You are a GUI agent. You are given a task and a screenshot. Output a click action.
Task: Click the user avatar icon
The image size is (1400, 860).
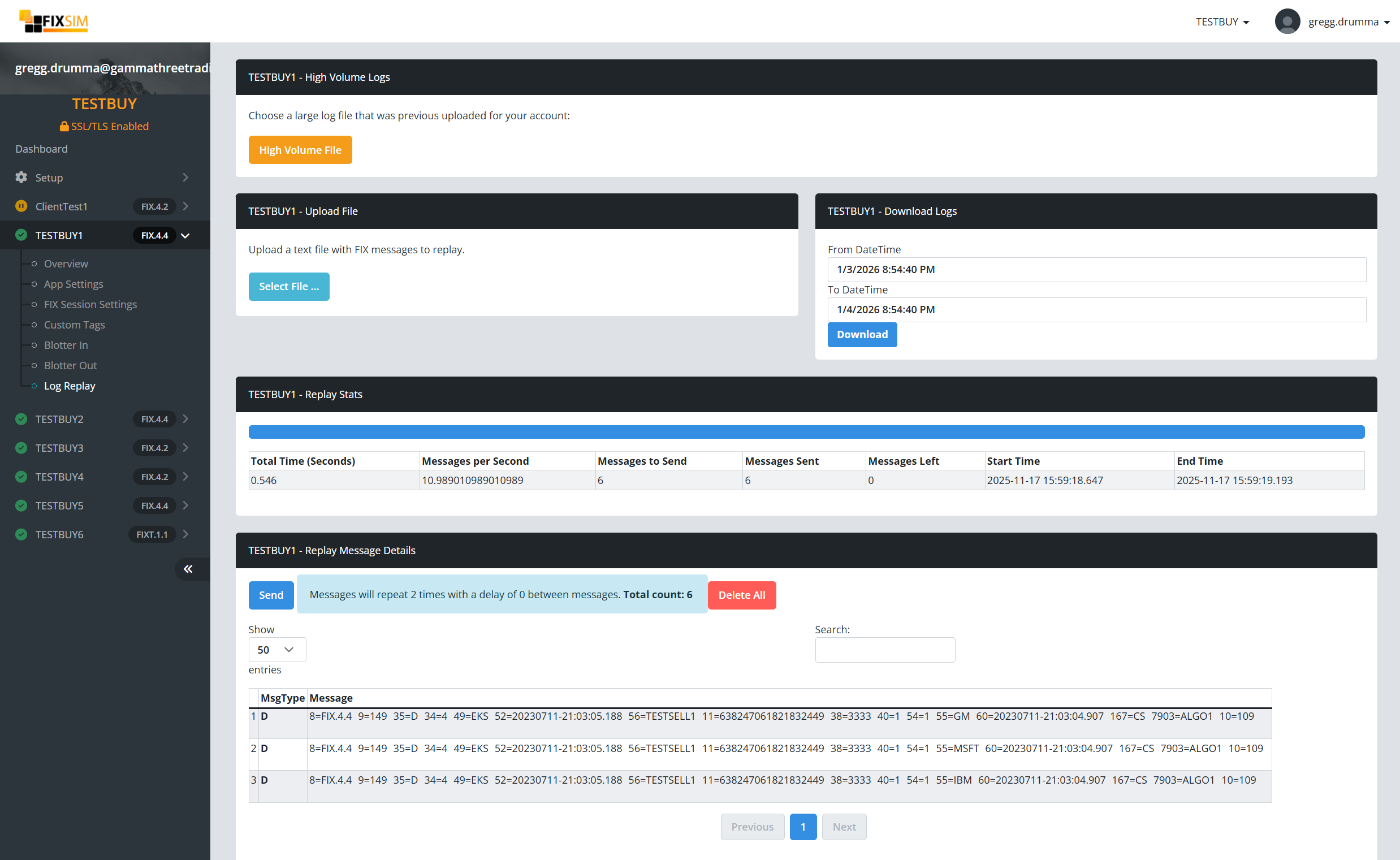[1287, 21]
